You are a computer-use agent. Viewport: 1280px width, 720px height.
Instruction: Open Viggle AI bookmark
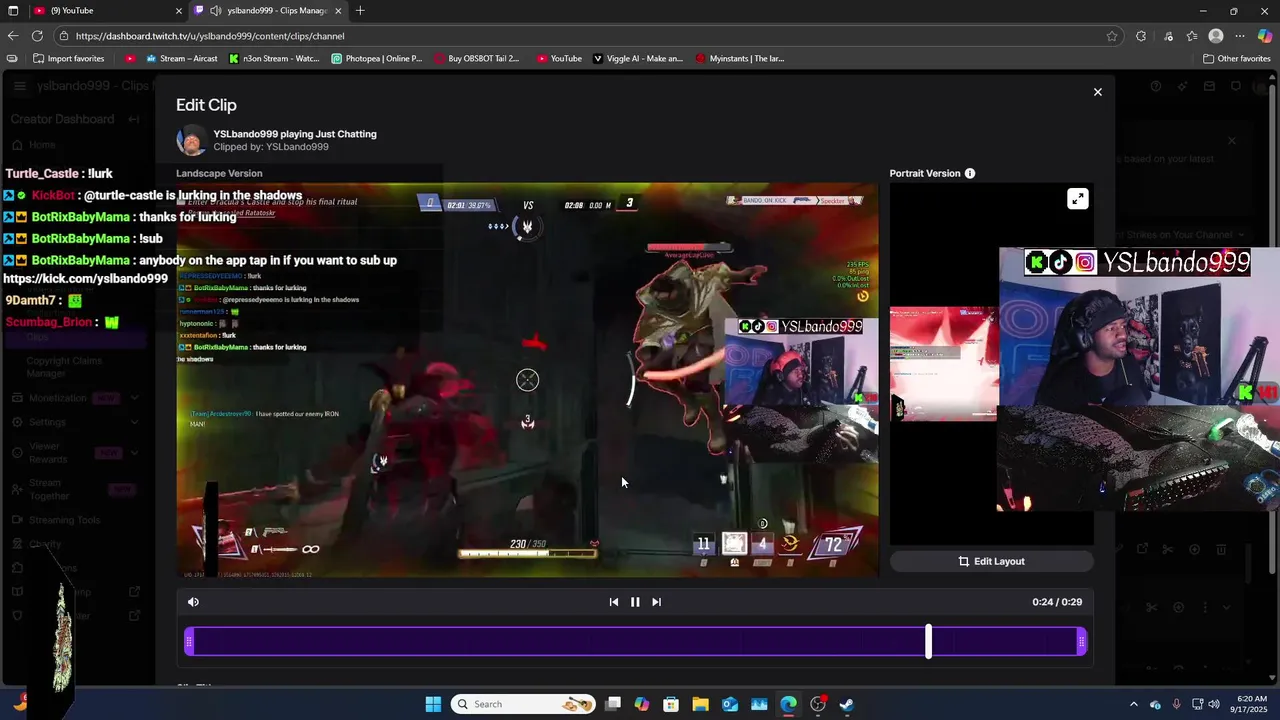pos(638,59)
